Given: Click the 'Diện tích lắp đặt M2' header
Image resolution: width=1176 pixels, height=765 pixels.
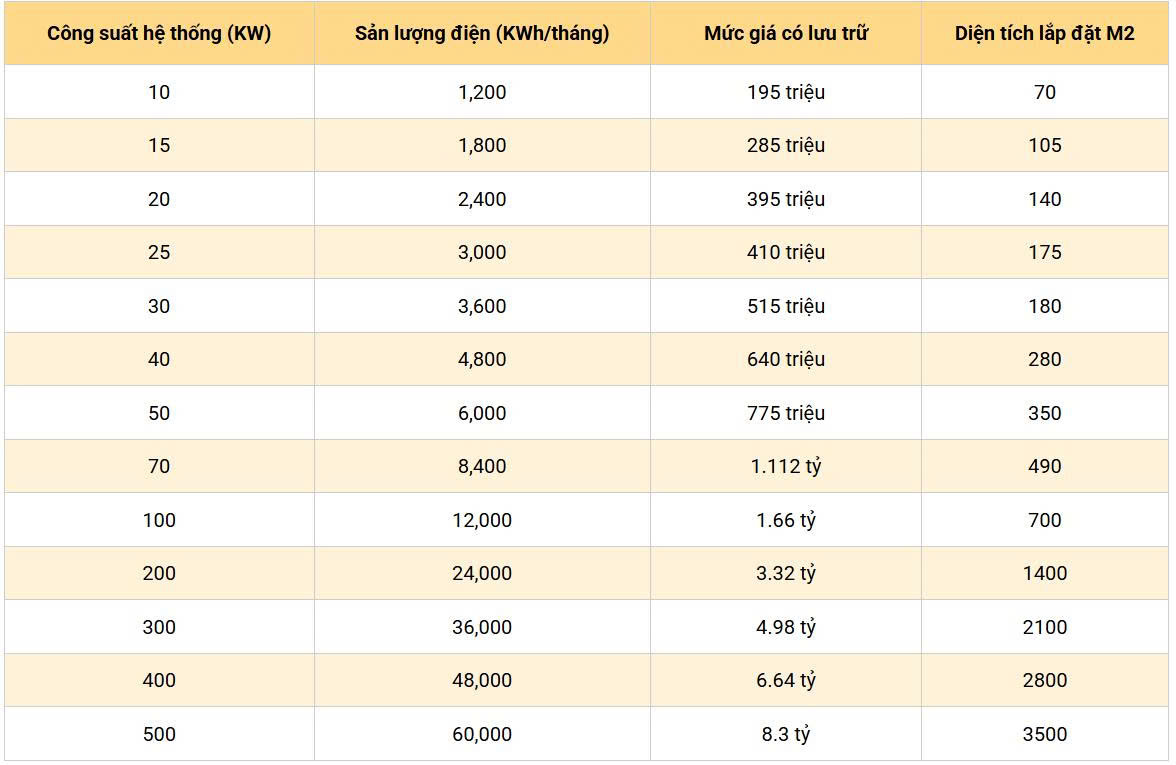Looking at the screenshot, I should tap(1044, 33).
